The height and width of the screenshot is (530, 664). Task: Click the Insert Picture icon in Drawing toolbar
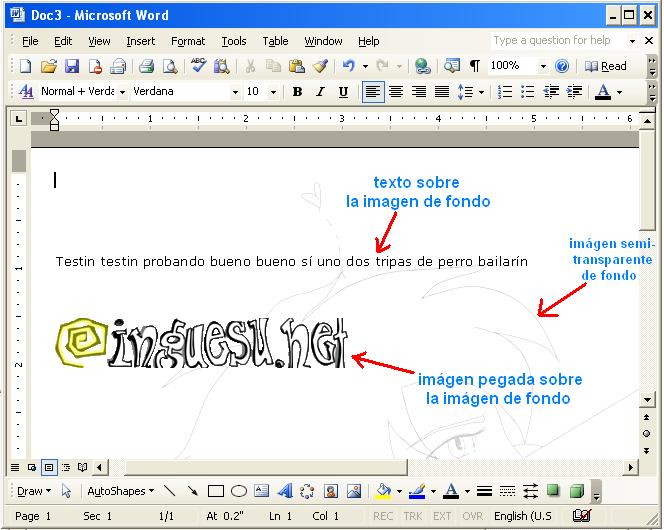point(354,491)
